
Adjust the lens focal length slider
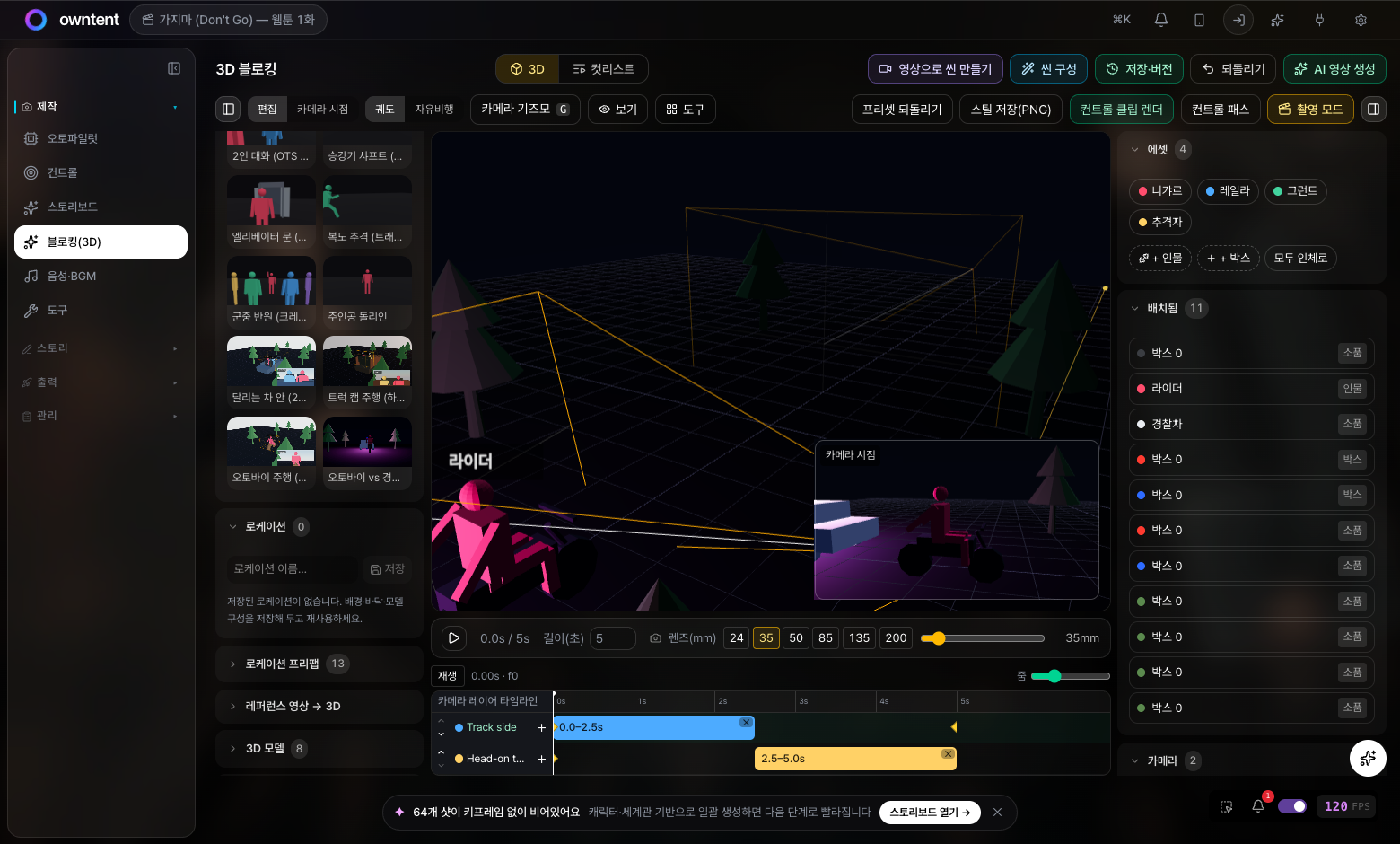(983, 638)
